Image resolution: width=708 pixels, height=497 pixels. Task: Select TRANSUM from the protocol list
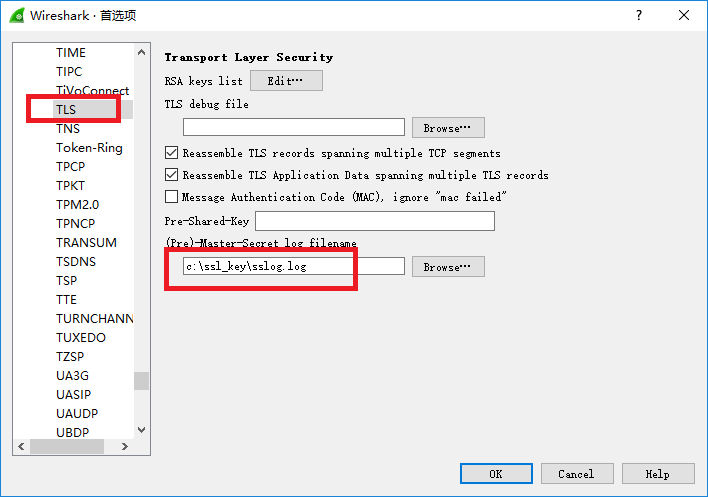point(86,242)
